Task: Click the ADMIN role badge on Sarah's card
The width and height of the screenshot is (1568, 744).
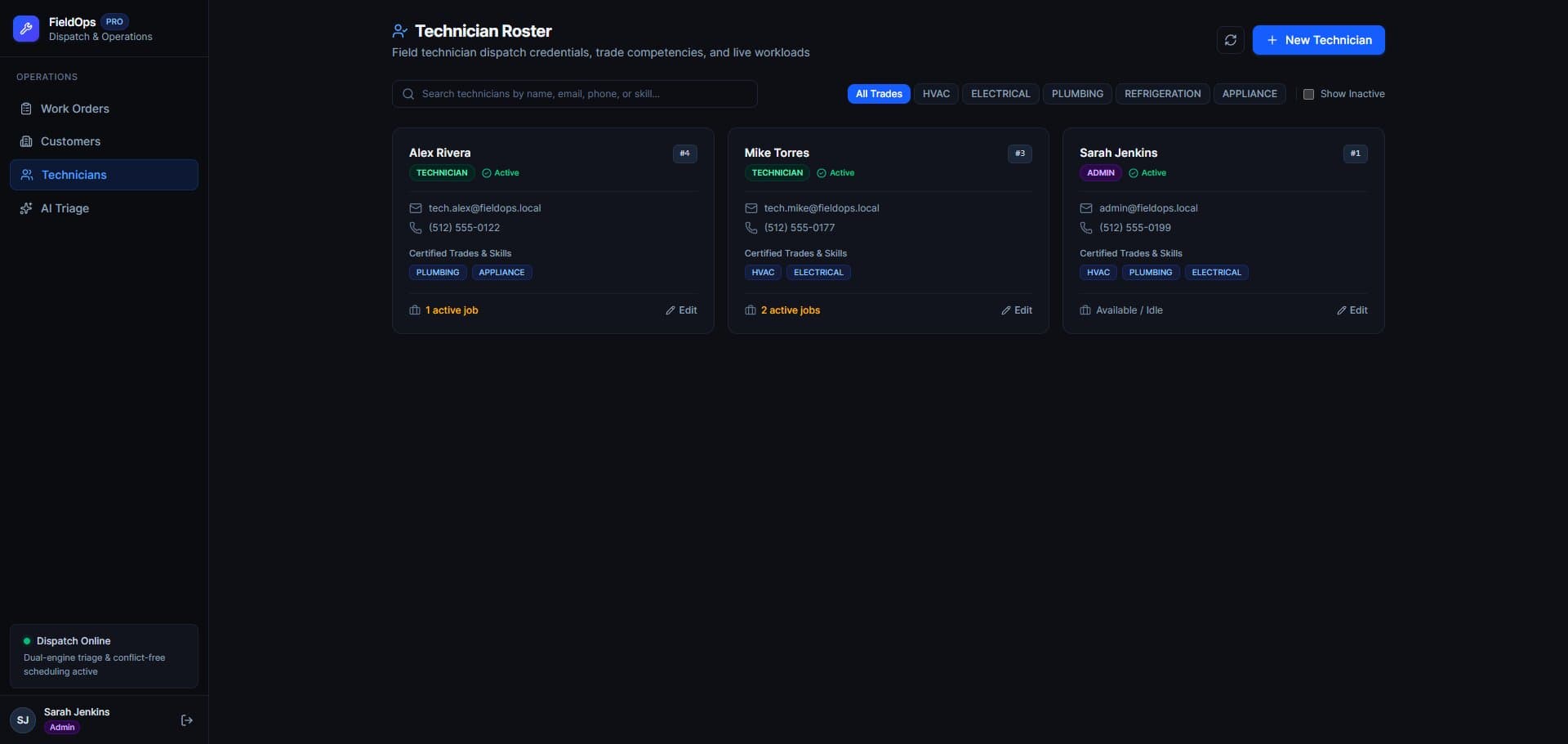Action: coord(1100,173)
